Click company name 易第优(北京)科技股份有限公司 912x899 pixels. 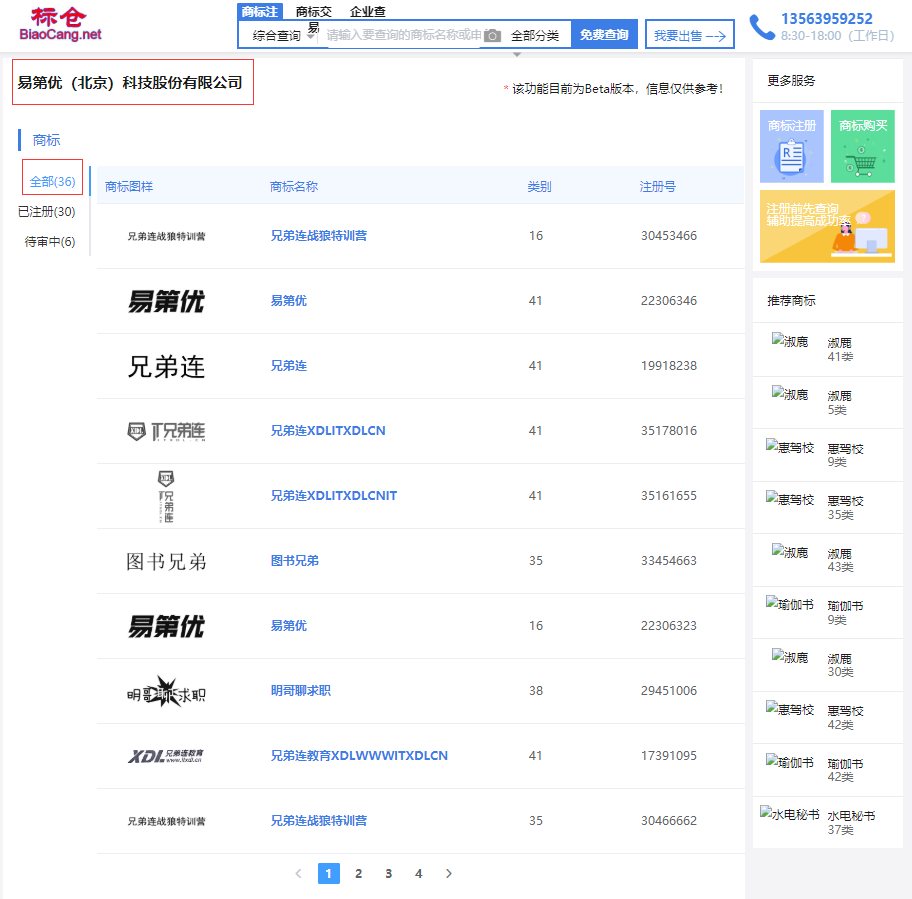[x=130, y=83]
